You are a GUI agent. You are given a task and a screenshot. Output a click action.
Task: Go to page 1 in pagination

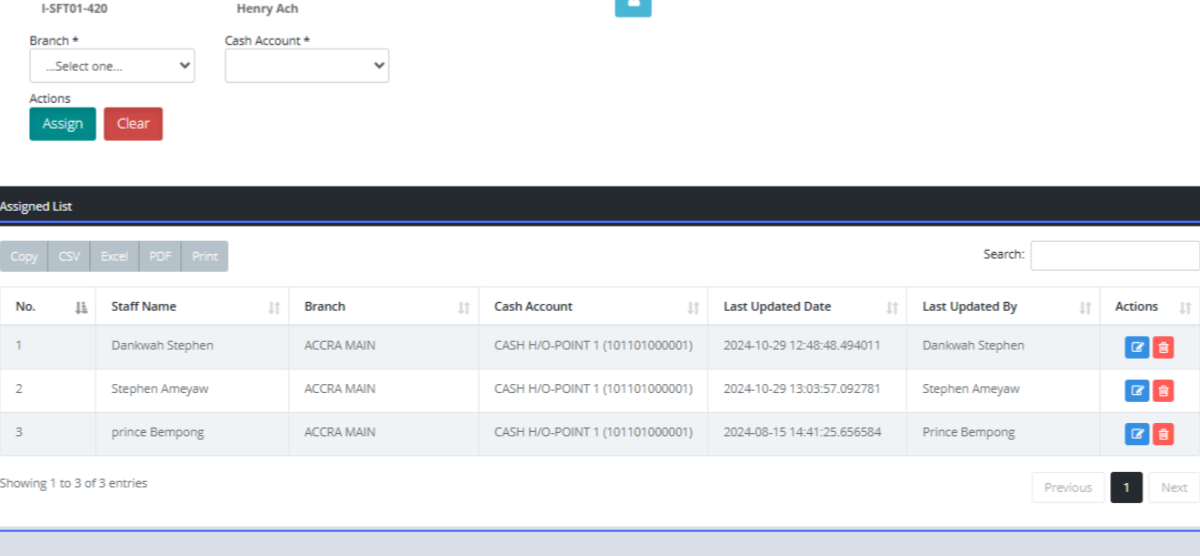[1126, 487]
